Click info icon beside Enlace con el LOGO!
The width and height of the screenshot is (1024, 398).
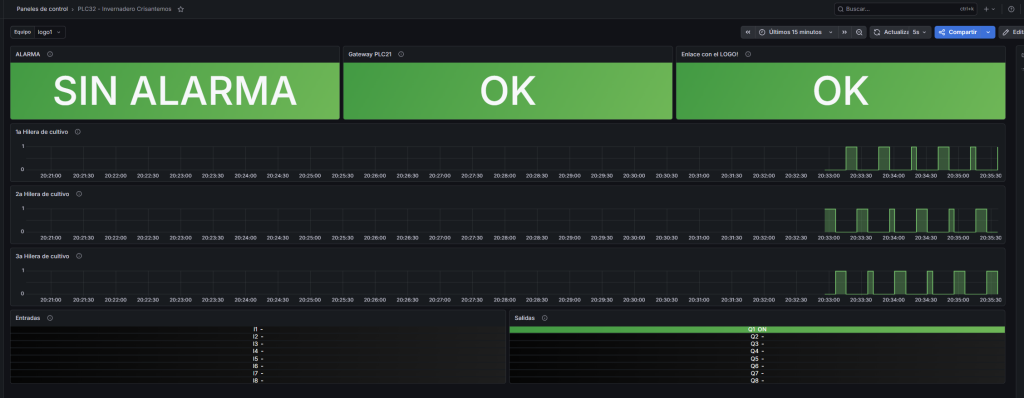click(x=748, y=54)
